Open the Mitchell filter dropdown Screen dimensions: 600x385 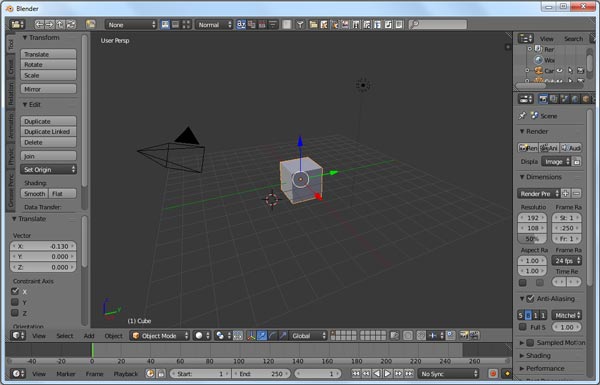(567, 315)
